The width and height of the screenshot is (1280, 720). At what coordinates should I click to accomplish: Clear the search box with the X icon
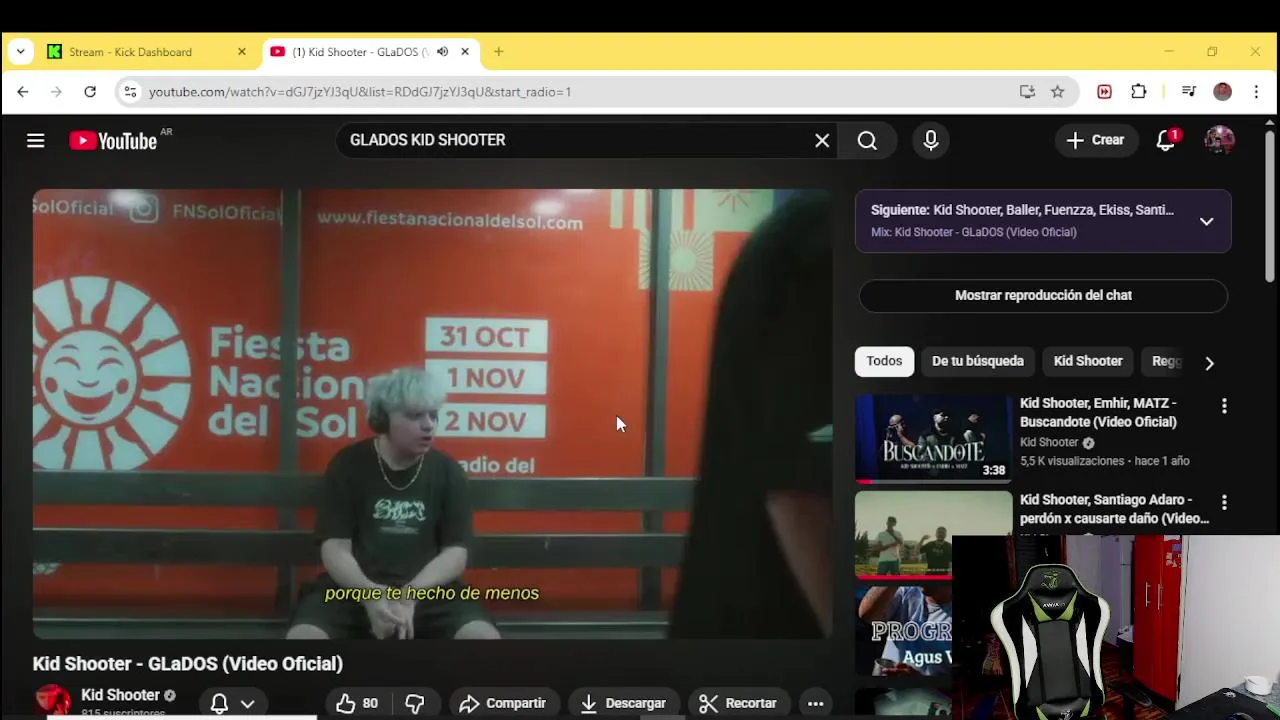coord(822,141)
